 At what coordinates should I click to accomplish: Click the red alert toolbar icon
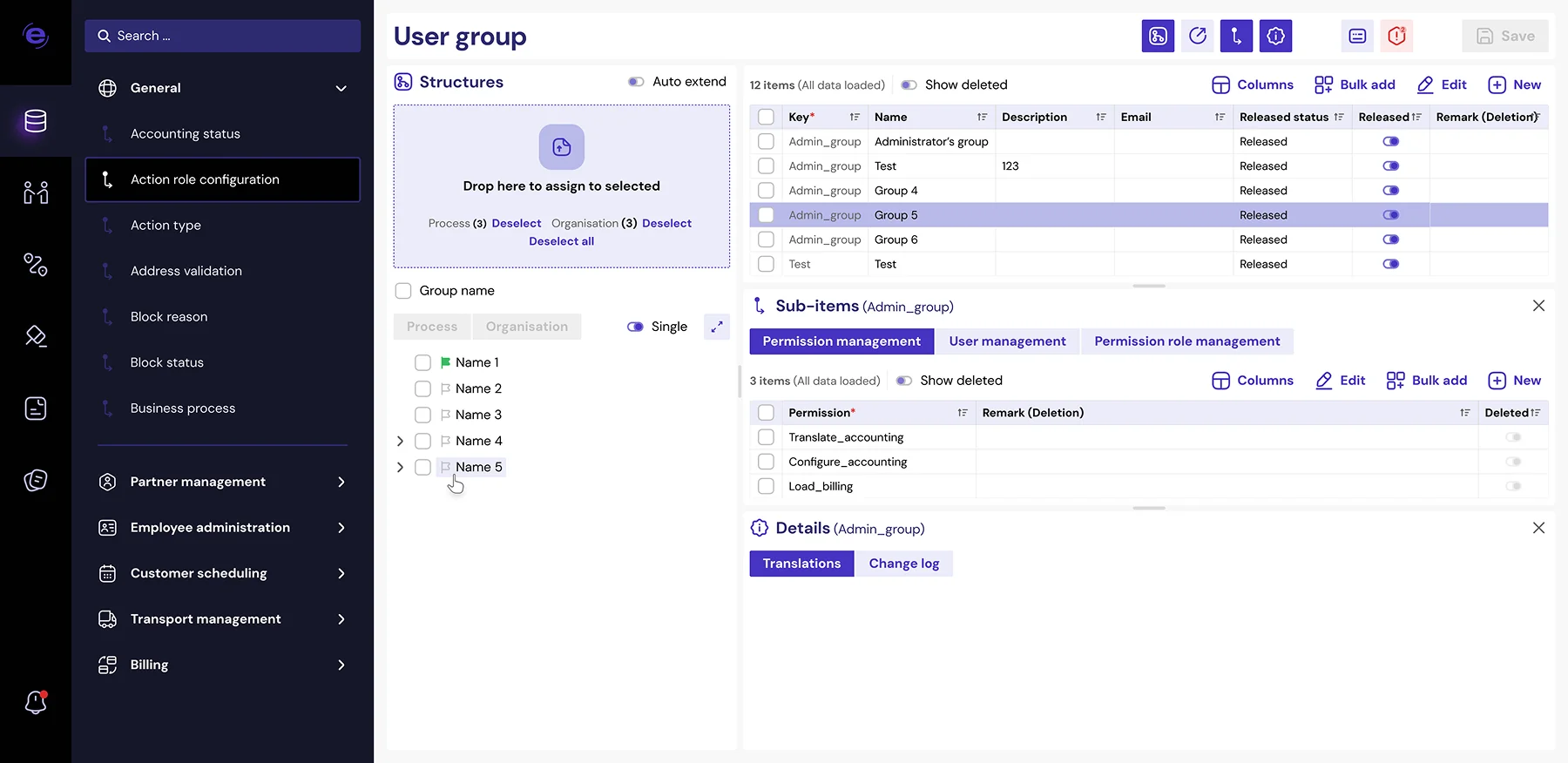pyautogui.click(x=1397, y=36)
